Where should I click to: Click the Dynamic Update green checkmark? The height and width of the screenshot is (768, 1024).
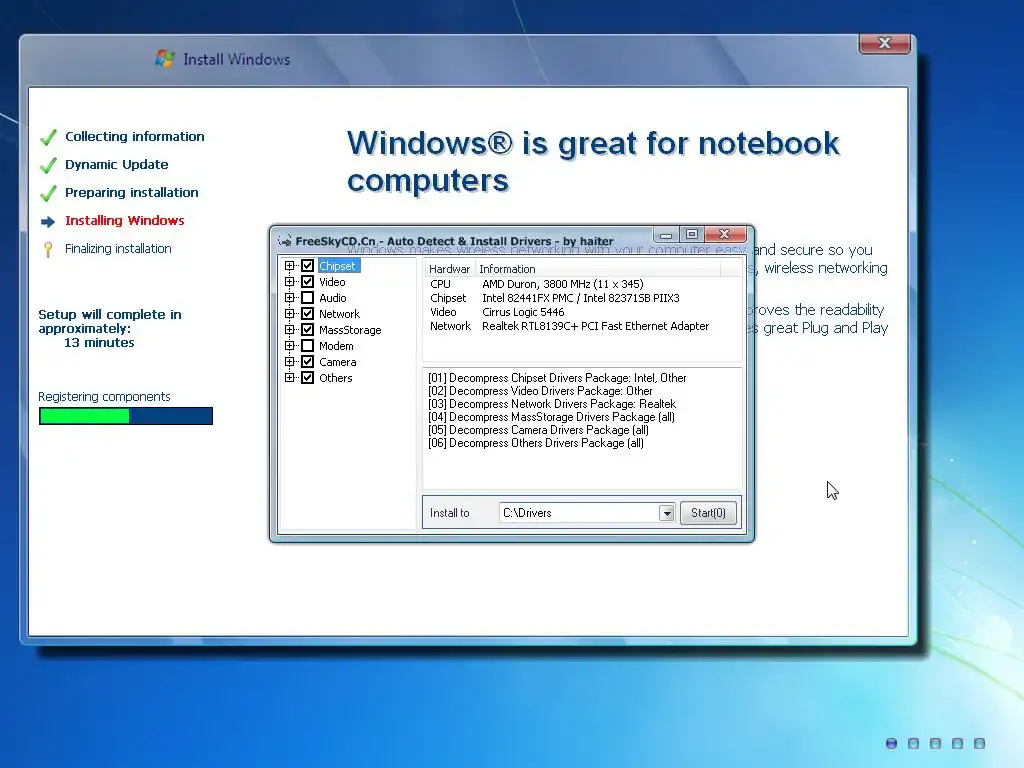(x=48, y=165)
